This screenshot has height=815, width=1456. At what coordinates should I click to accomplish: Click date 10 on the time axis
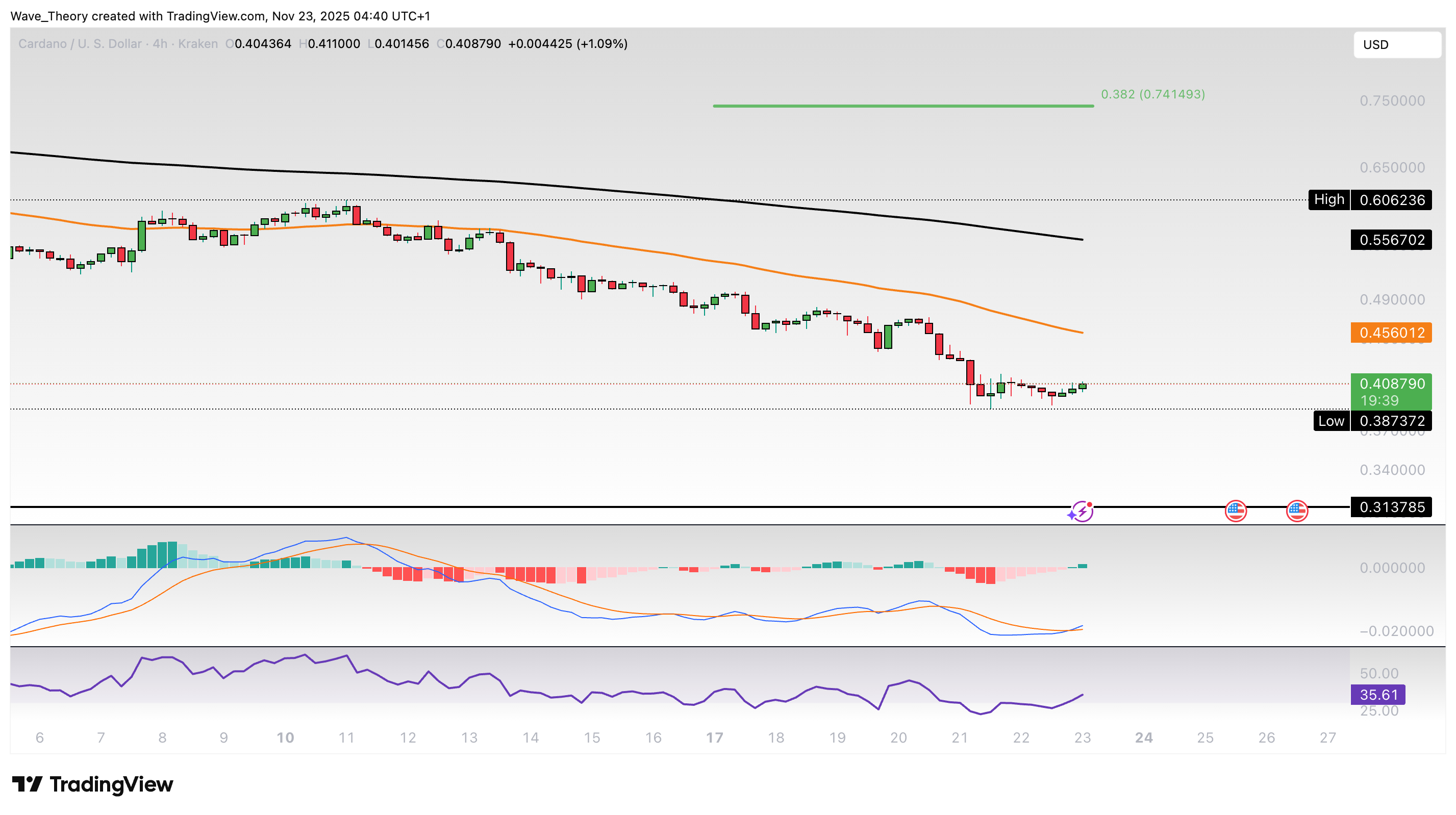[285, 738]
